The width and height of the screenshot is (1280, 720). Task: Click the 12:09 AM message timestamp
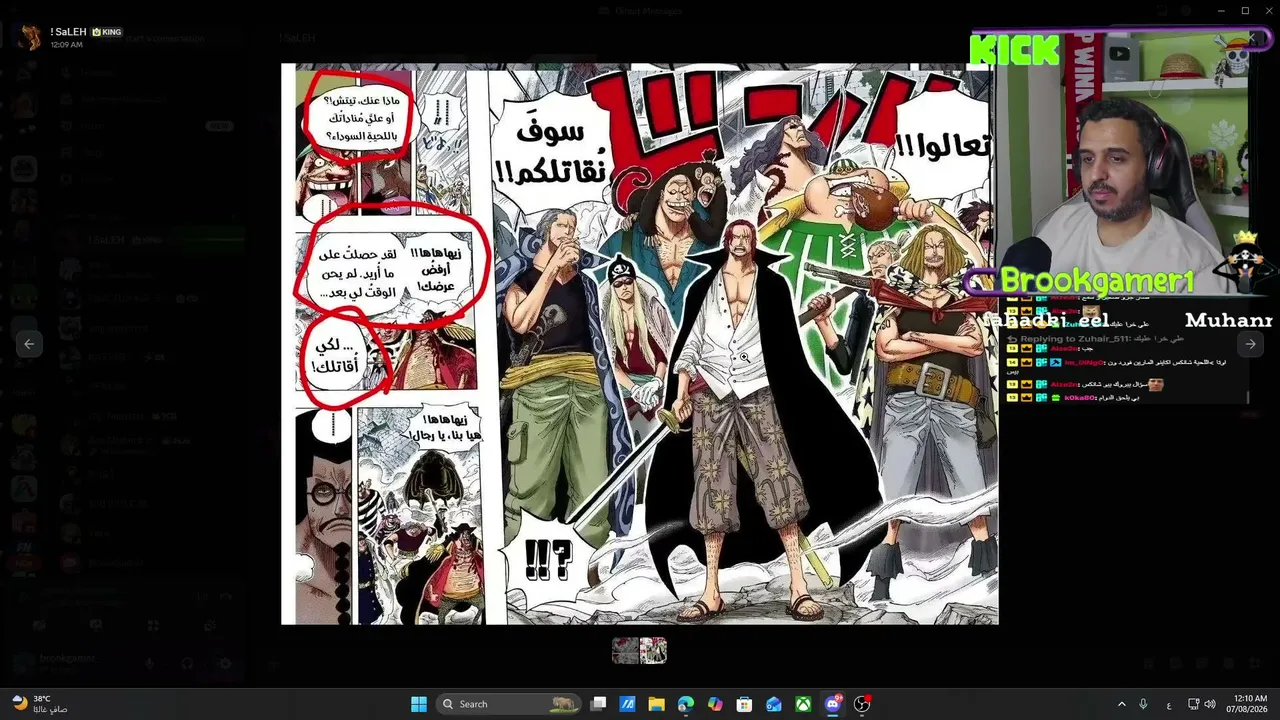(67, 45)
